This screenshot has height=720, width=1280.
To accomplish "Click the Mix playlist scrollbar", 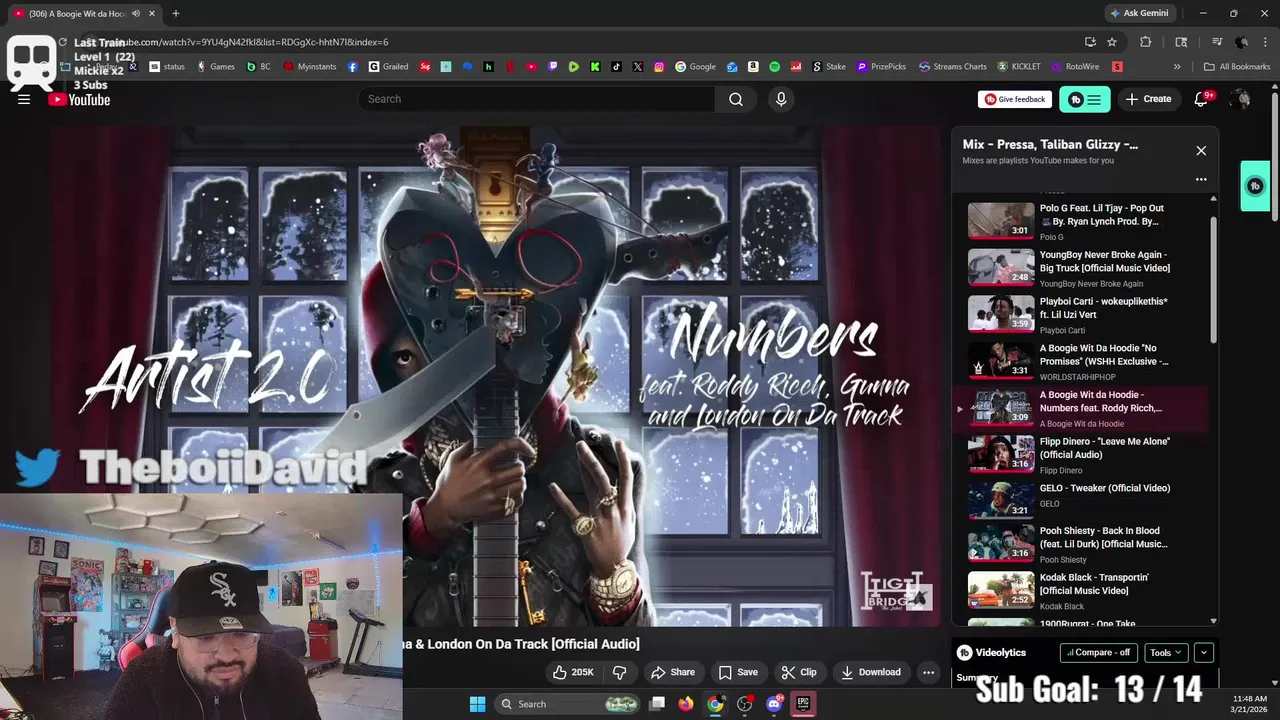I will tap(1214, 278).
